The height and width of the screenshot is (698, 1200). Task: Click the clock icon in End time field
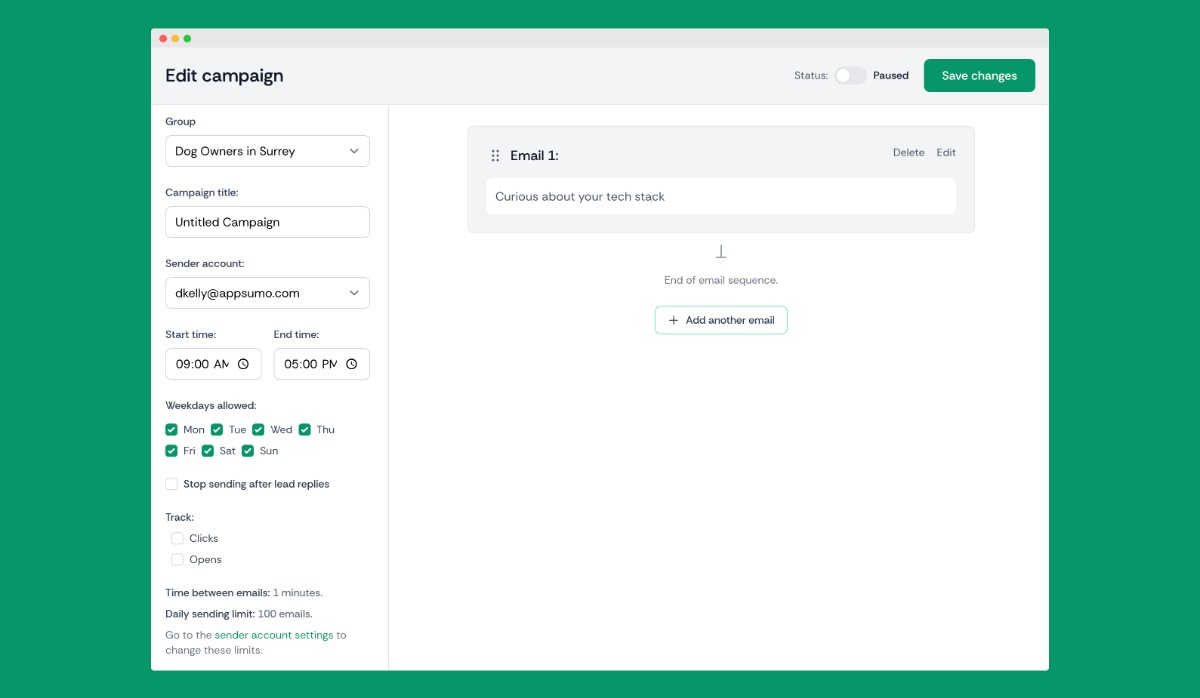pyautogui.click(x=351, y=364)
